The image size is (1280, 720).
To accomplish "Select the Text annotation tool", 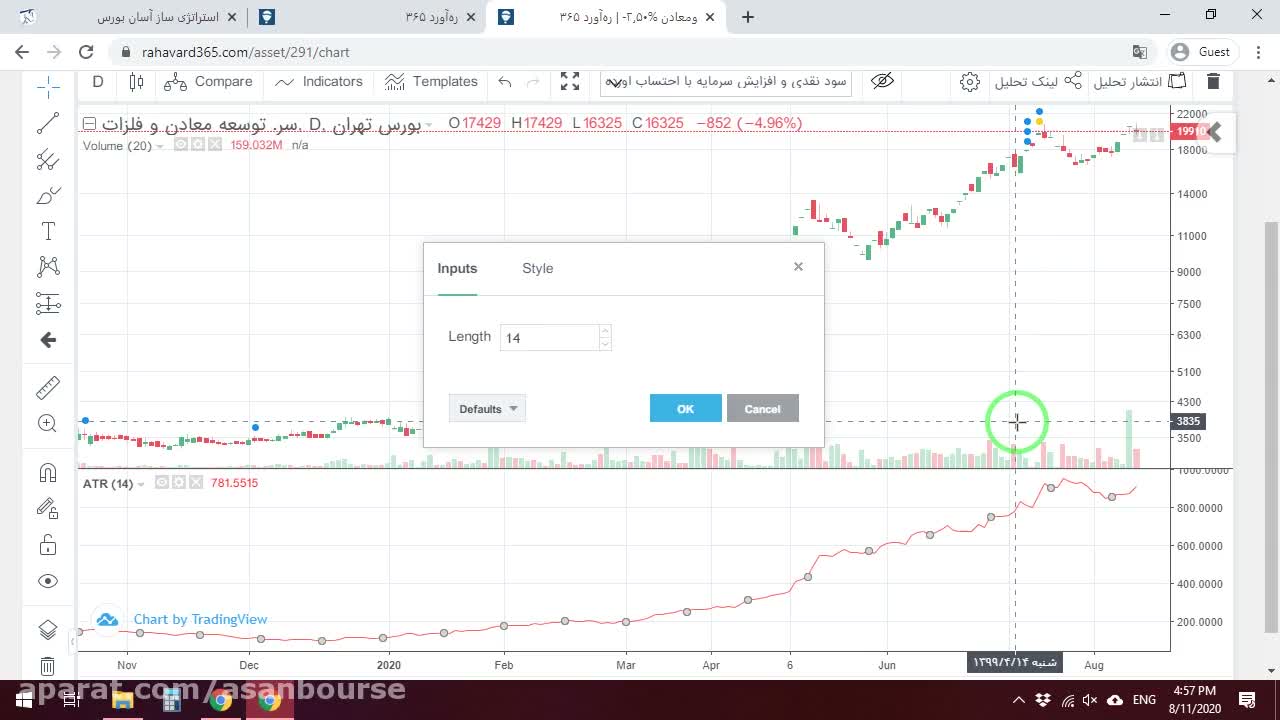I will tap(48, 232).
